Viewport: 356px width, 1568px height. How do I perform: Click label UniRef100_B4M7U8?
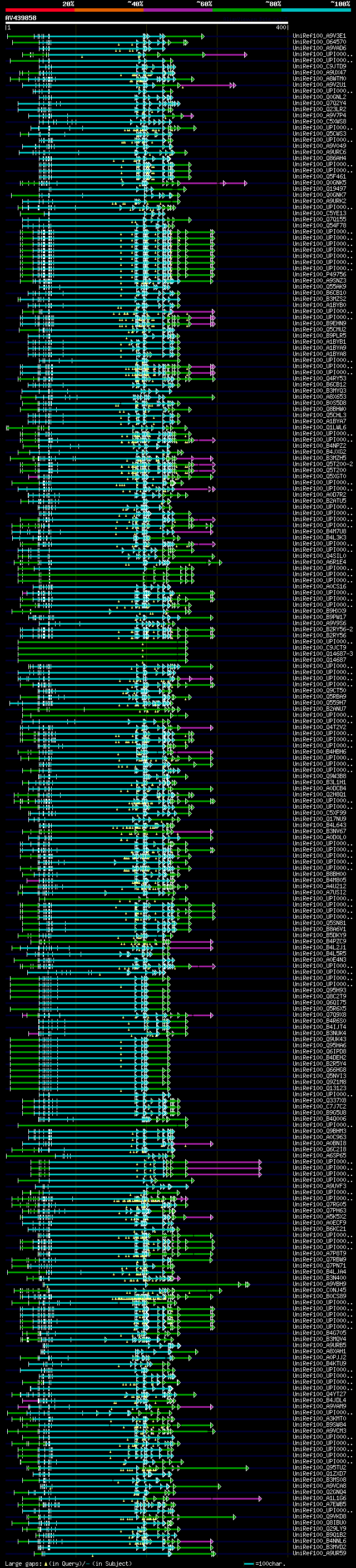point(319,531)
